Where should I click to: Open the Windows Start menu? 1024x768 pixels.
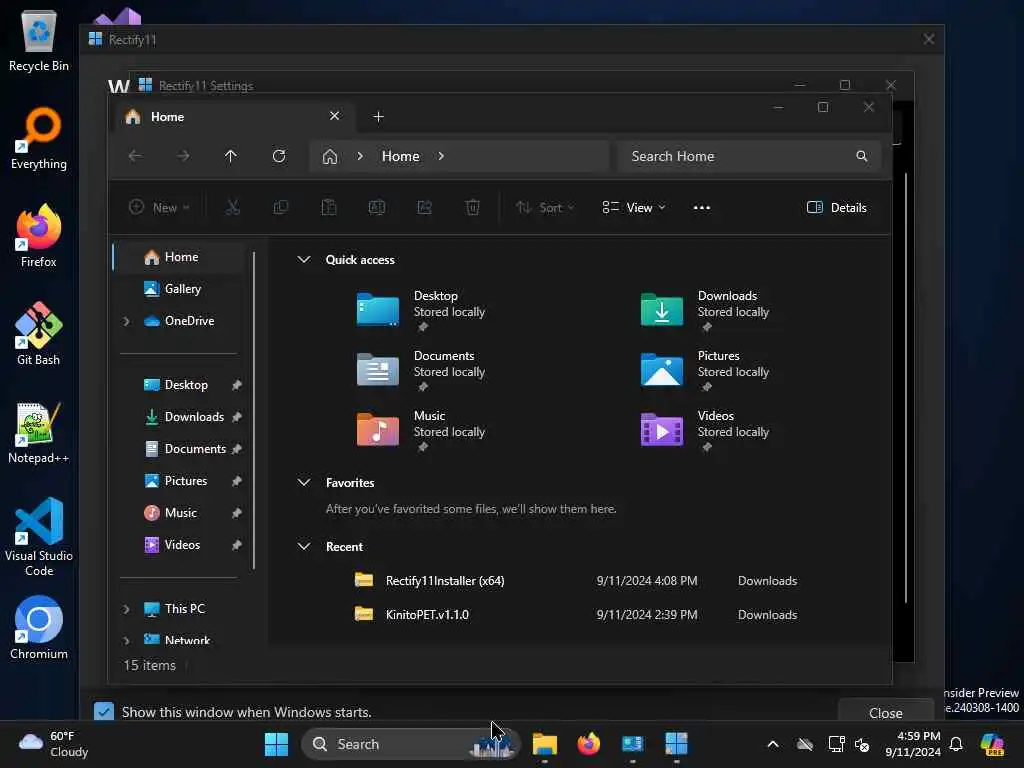point(276,744)
